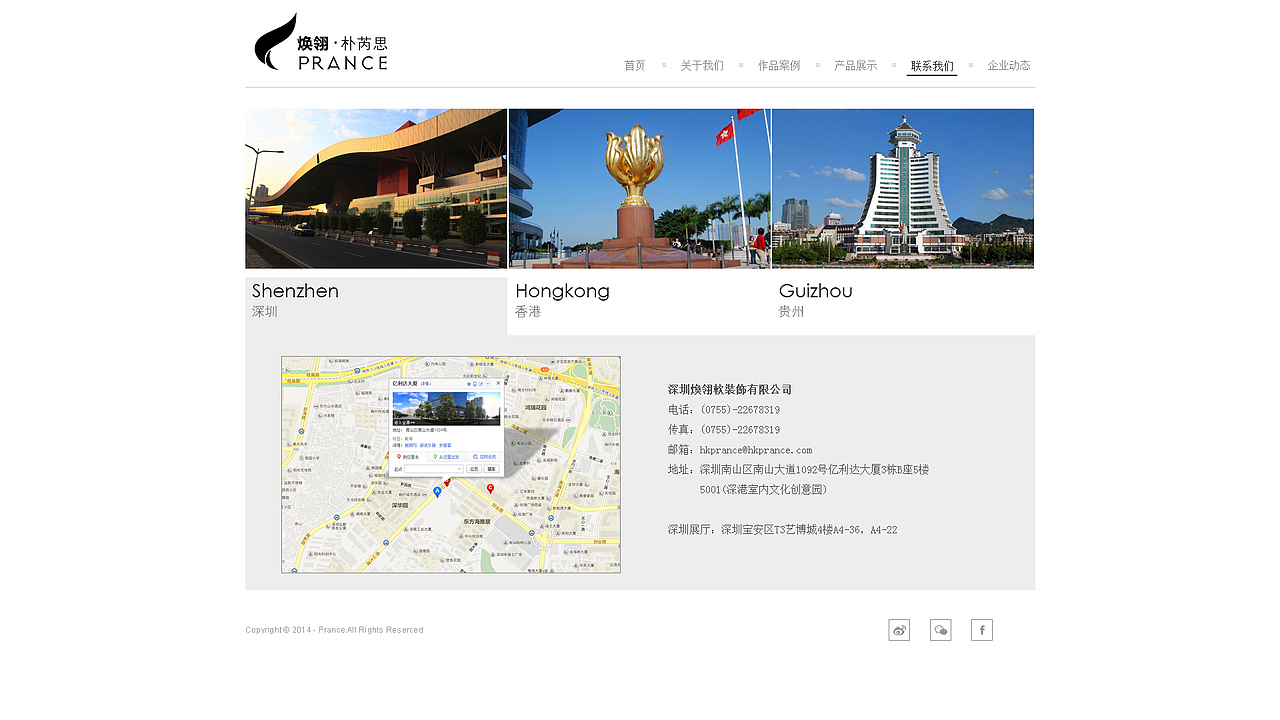Select the 从这里出发 directions tab
Screen dimensions: 1280x720
tap(446, 456)
